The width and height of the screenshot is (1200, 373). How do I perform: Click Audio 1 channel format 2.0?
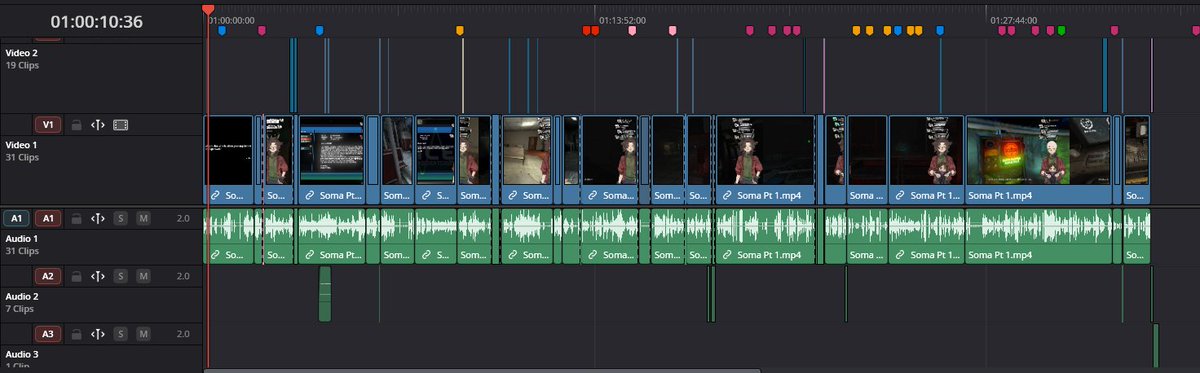click(183, 218)
